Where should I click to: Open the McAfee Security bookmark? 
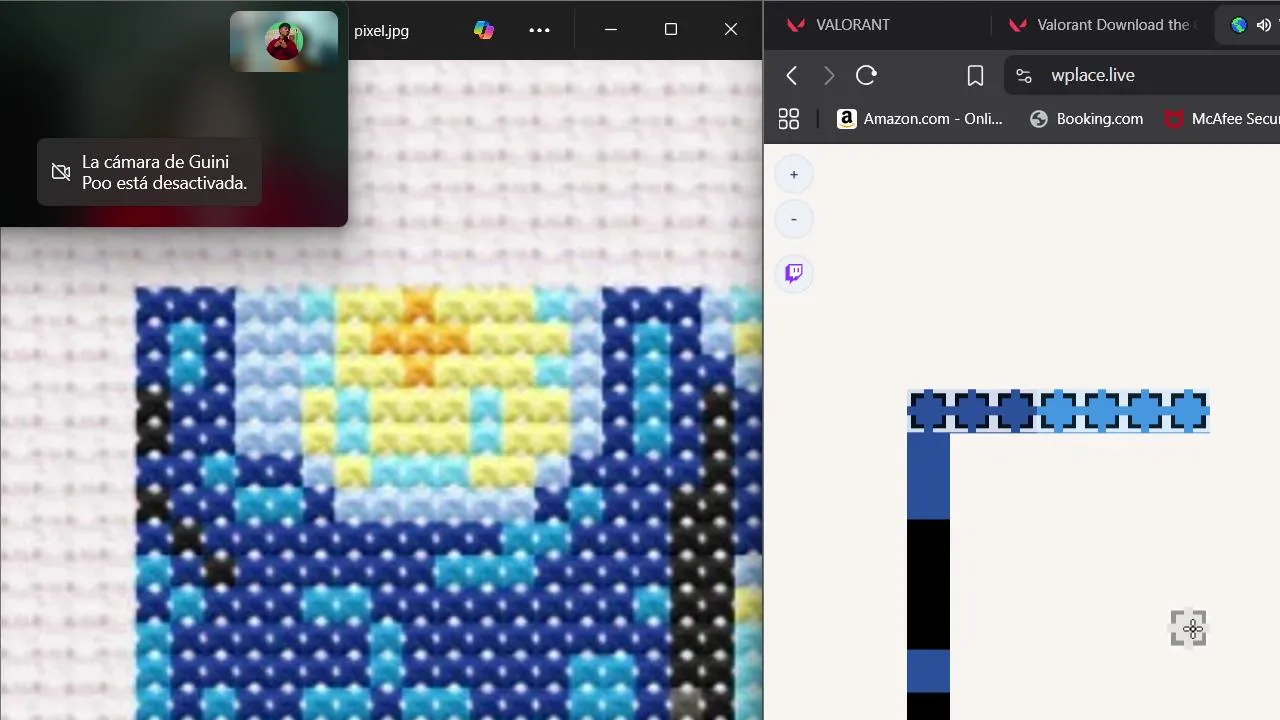(1222, 119)
